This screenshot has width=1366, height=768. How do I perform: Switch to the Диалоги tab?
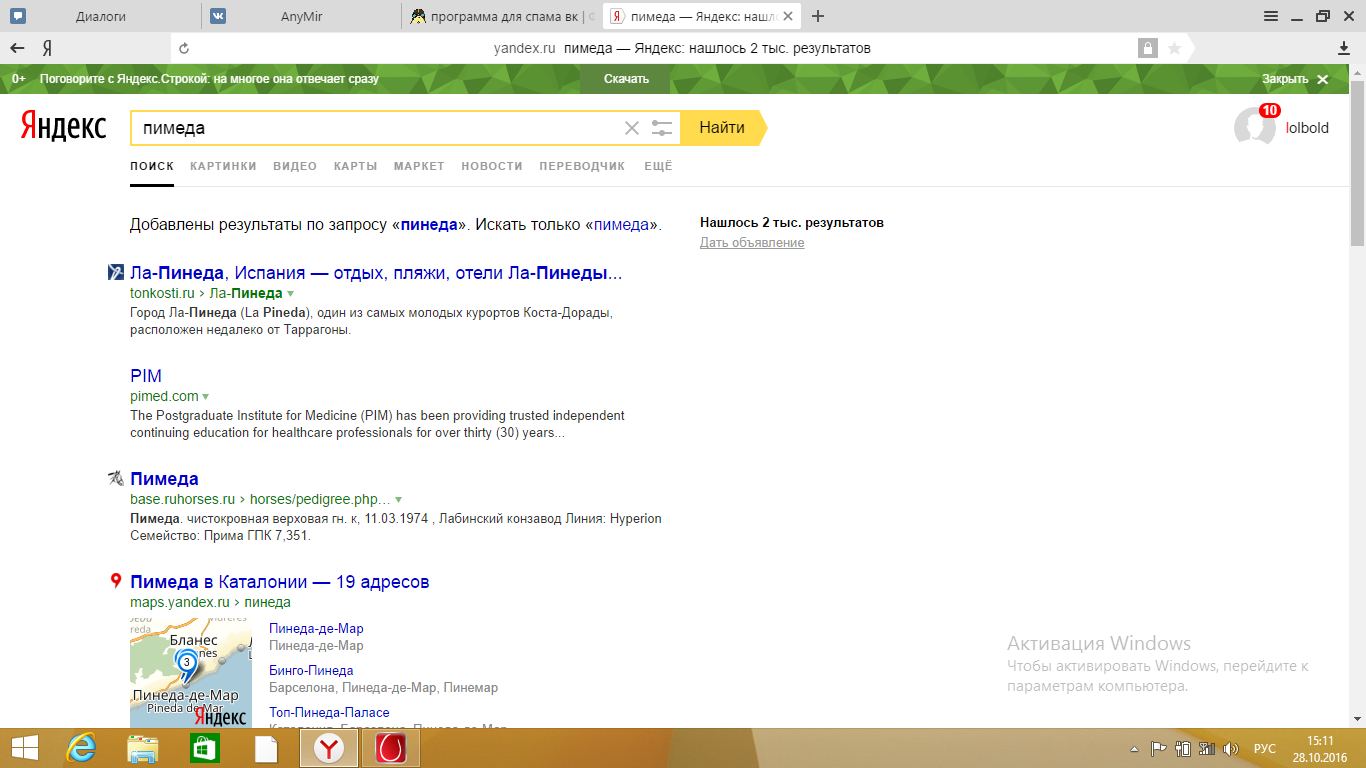100,16
